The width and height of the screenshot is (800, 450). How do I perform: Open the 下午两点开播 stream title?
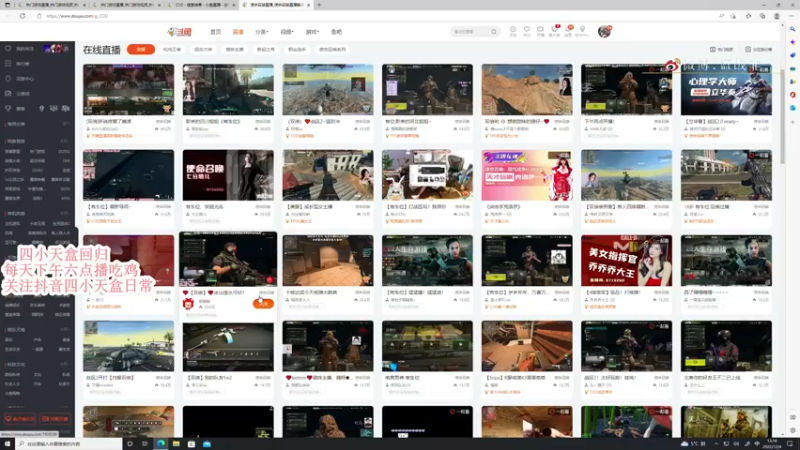[599, 121]
